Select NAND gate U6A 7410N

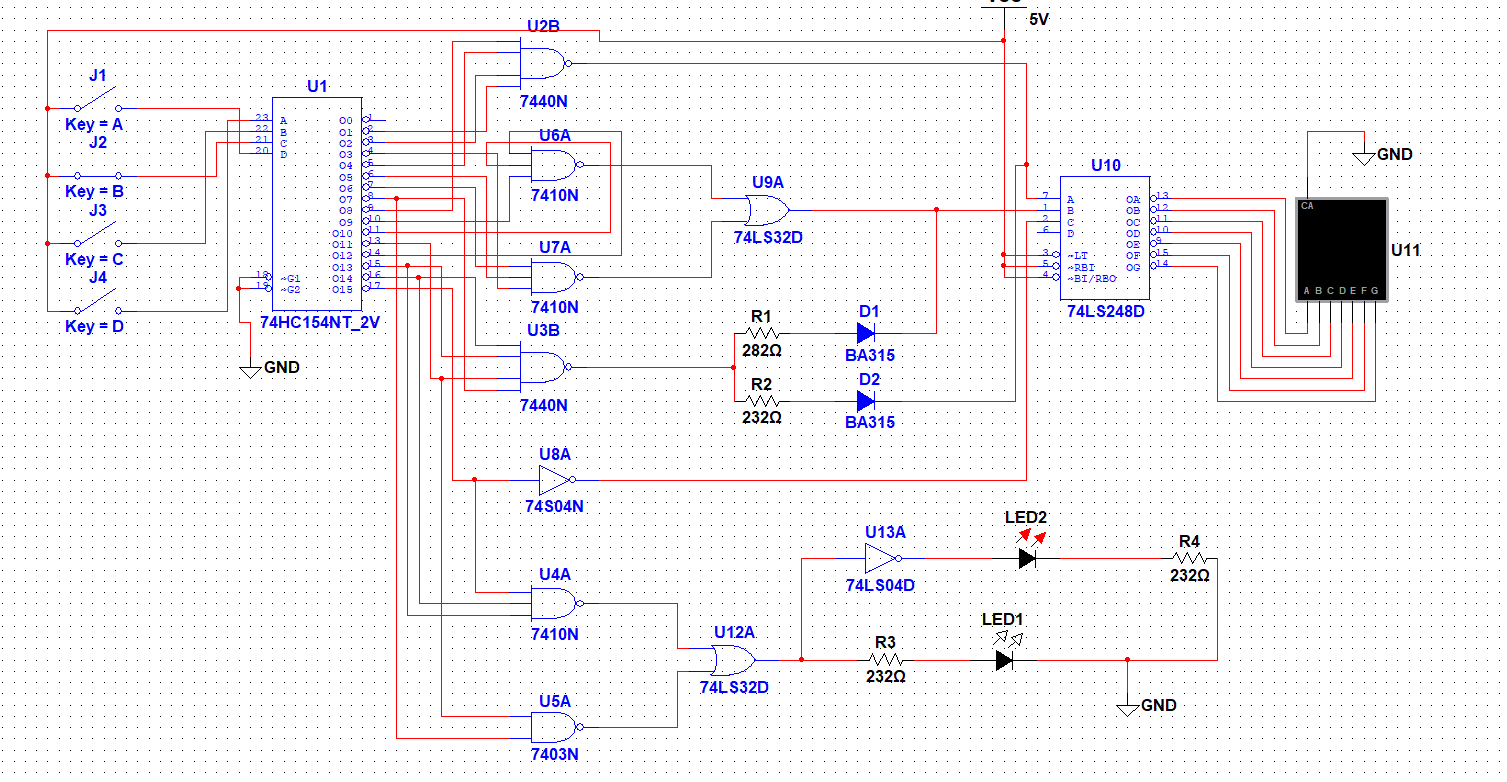click(556, 164)
